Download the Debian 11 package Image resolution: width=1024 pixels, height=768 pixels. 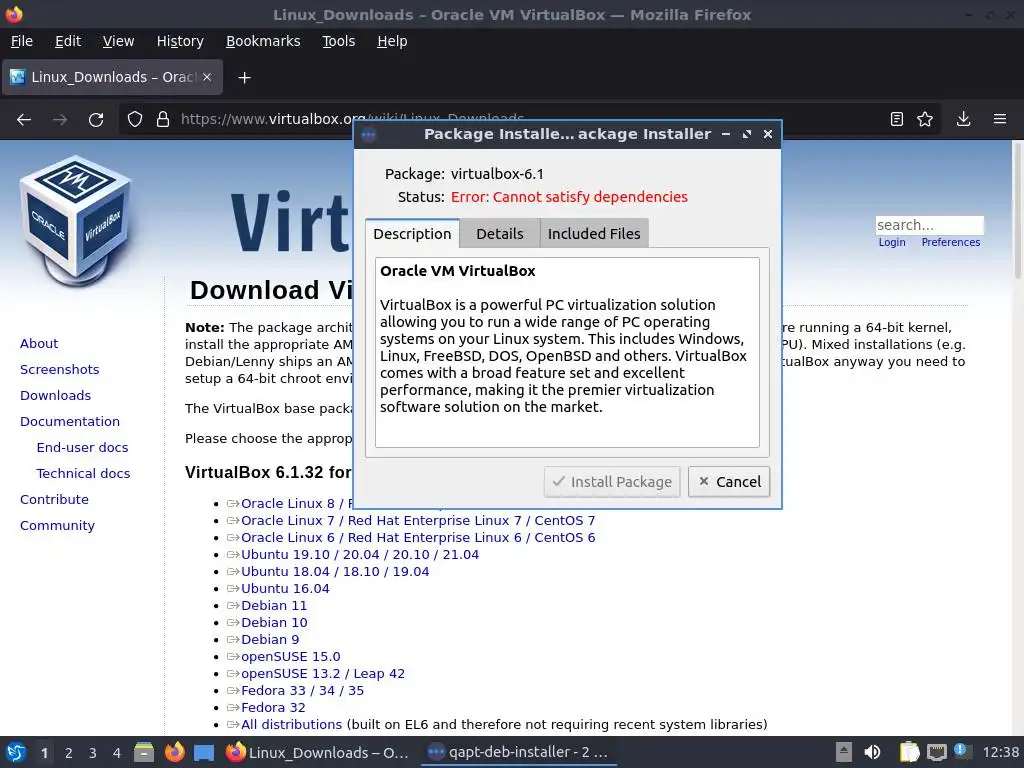[x=274, y=605]
